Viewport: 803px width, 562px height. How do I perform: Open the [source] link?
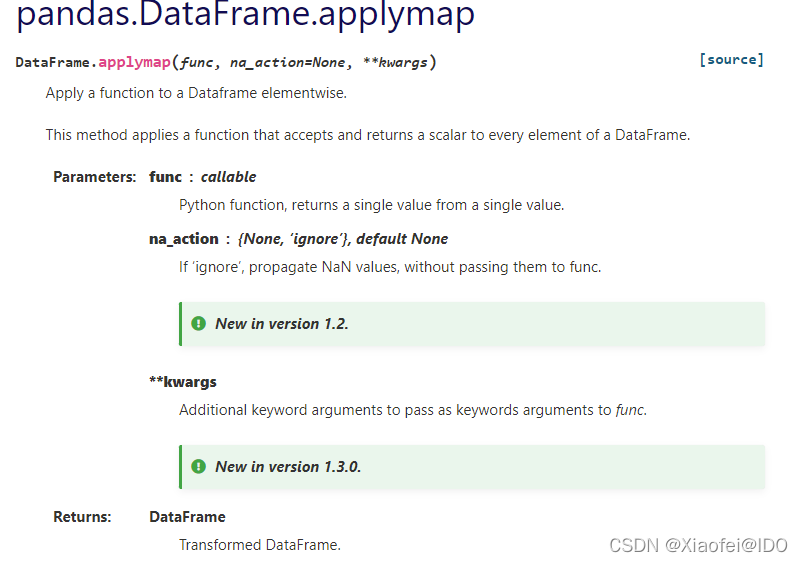(731, 60)
